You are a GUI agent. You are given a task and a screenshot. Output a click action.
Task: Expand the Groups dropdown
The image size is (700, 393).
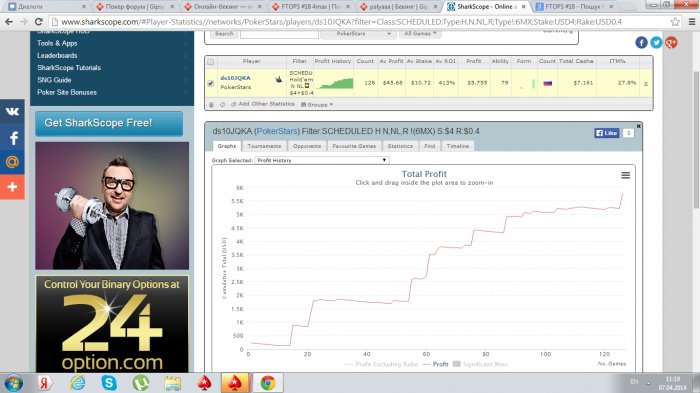[x=317, y=105]
